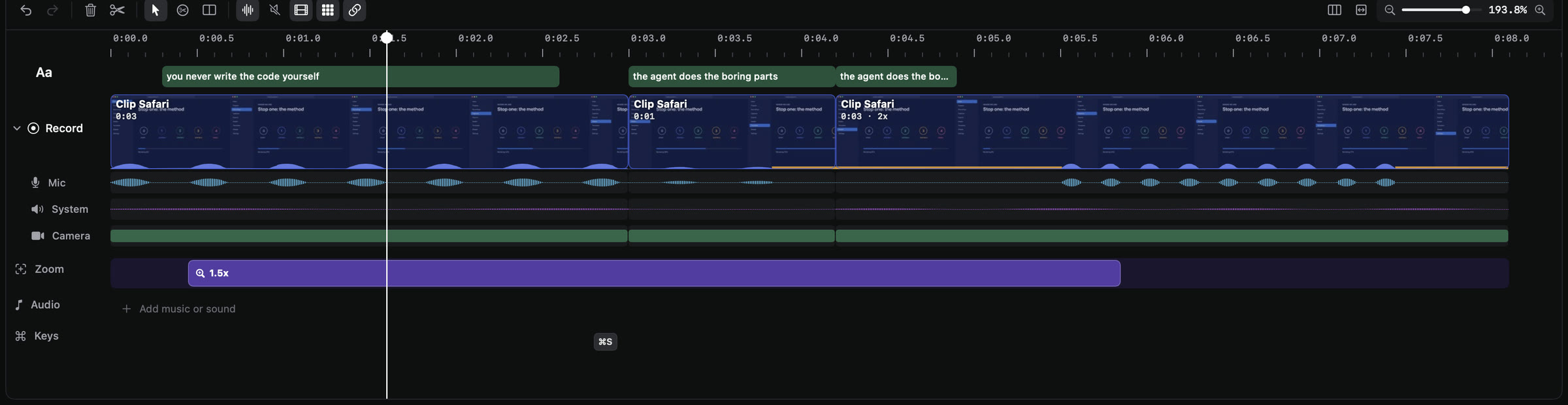This screenshot has height=405, width=1568.
Task: Select the Aa captions track label
Action: point(44,73)
